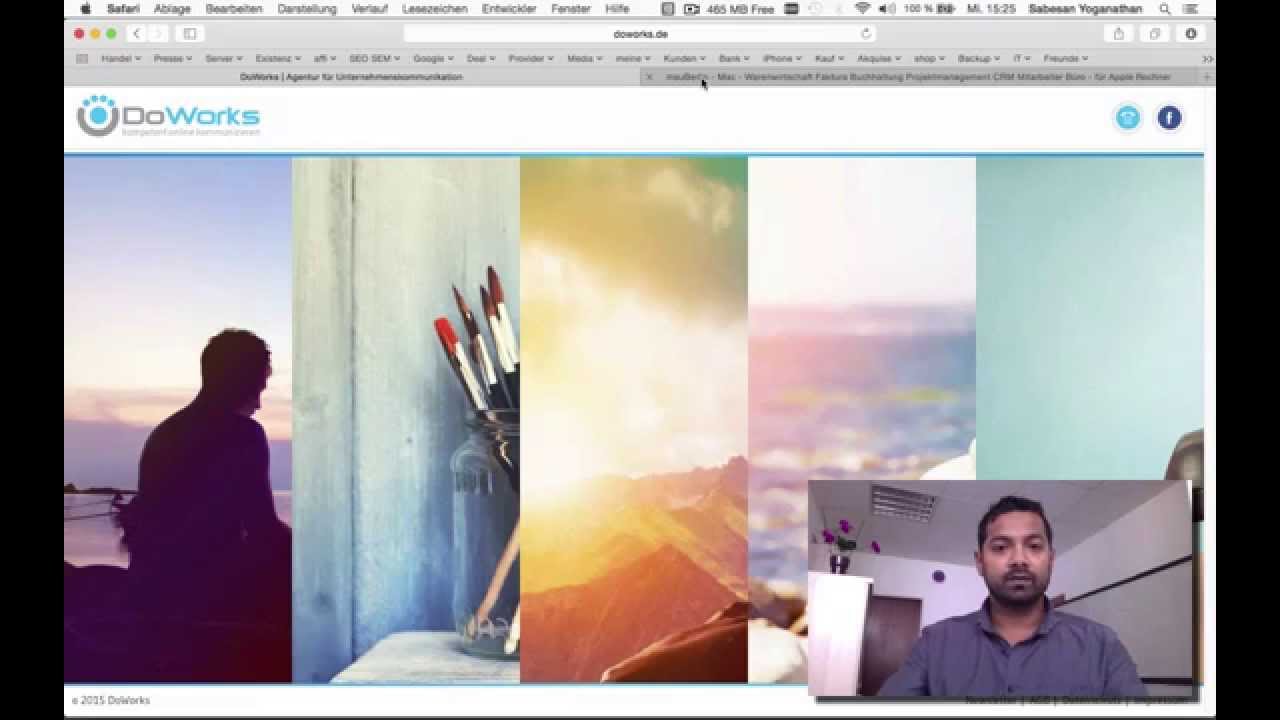Open the Kunden bookmarks folder
Viewport: 1280px width, 720px height.
point(684,59)
